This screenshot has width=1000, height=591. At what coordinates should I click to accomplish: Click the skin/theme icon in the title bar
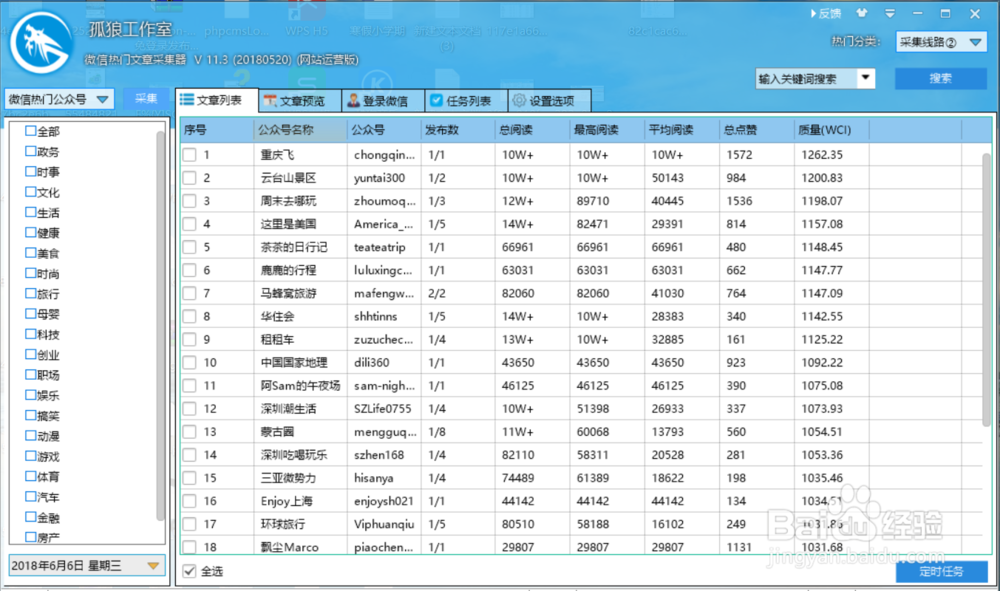point(861,13)
